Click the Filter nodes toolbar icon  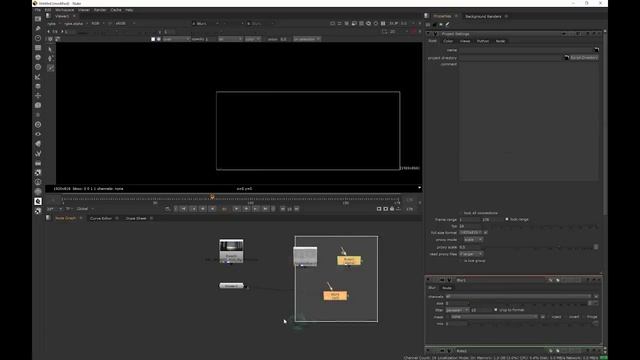(x=38, y=67)
